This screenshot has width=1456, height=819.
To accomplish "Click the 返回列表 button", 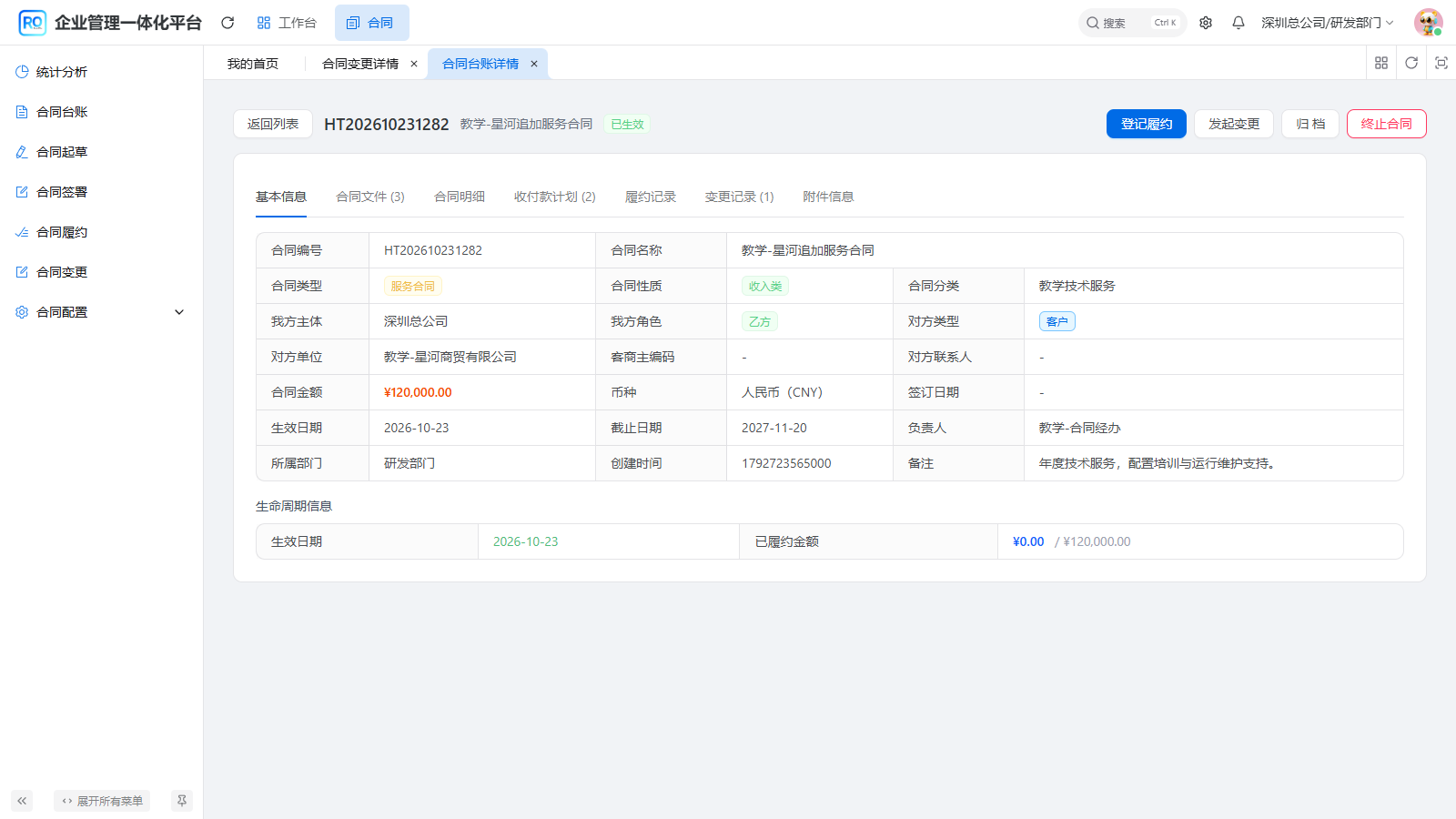I will pos(273,124).
